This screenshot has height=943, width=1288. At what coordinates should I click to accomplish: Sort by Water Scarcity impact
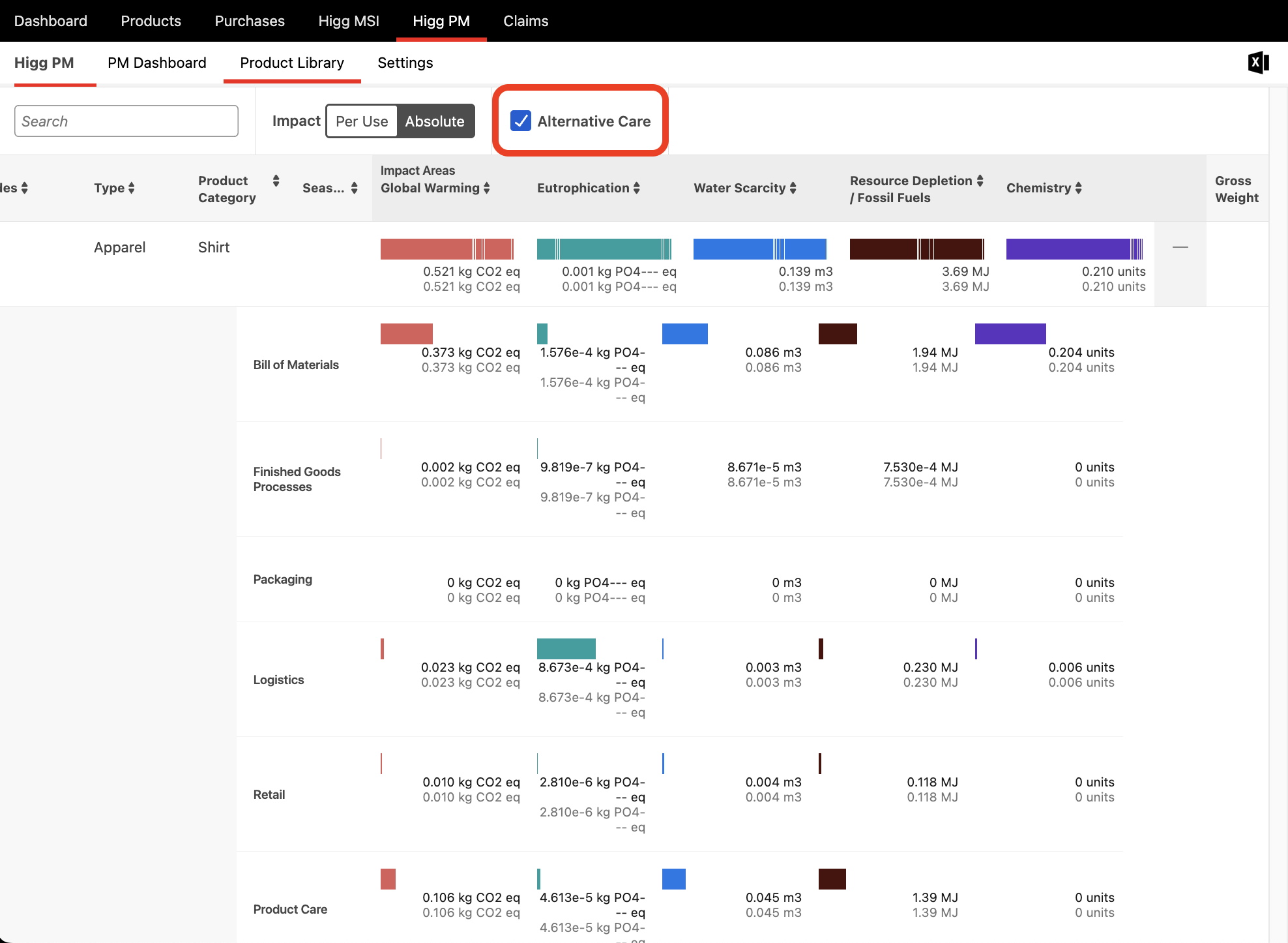pyautogui.click(x=744, y=188)
